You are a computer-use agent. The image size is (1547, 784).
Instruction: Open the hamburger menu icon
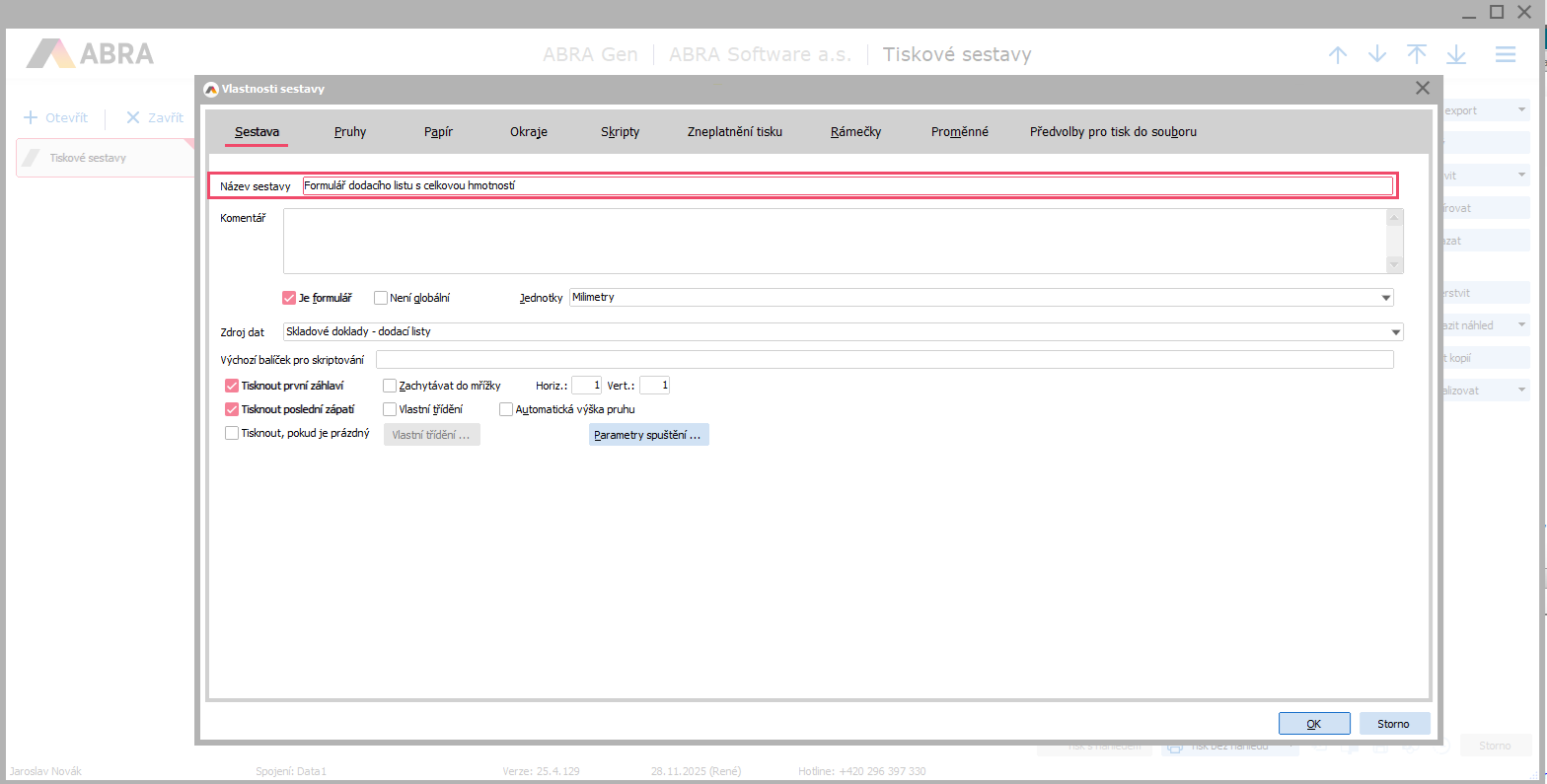(x=1506, y=54)
